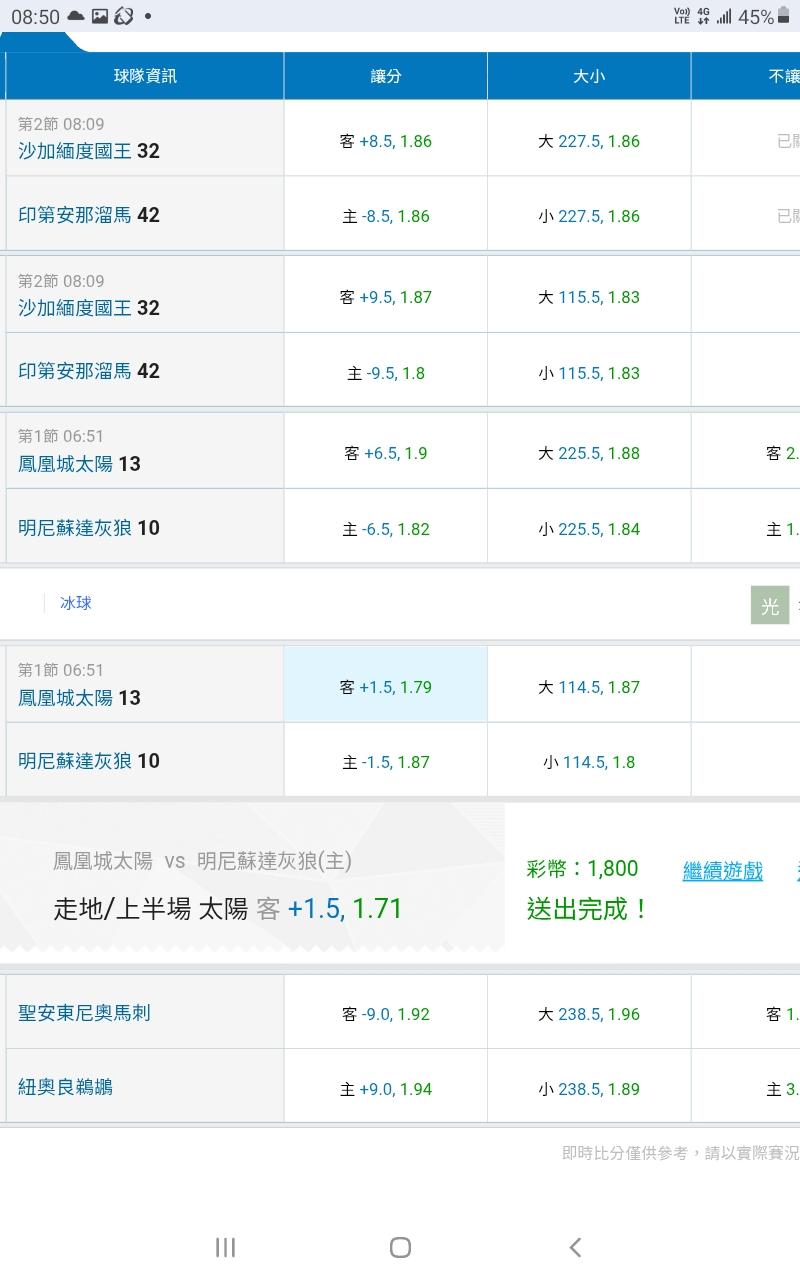The width and height of the screenshot is (800, 1280).
Task: Tap 大 114.5, 1.87 first-half over odds
Action: click(589, 687)
